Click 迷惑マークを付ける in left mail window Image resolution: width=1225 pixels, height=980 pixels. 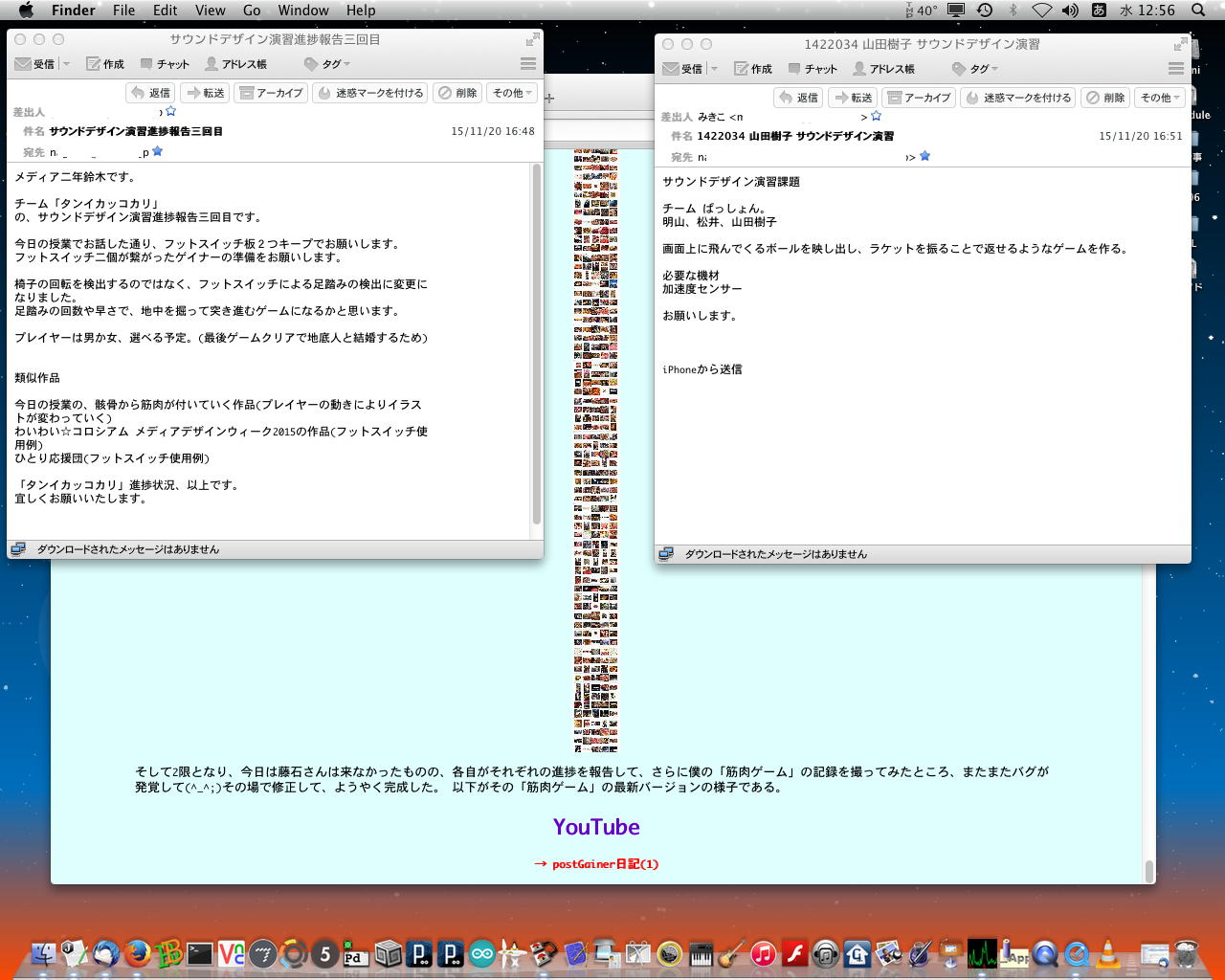pyautogui.click(x=370, y=93)
